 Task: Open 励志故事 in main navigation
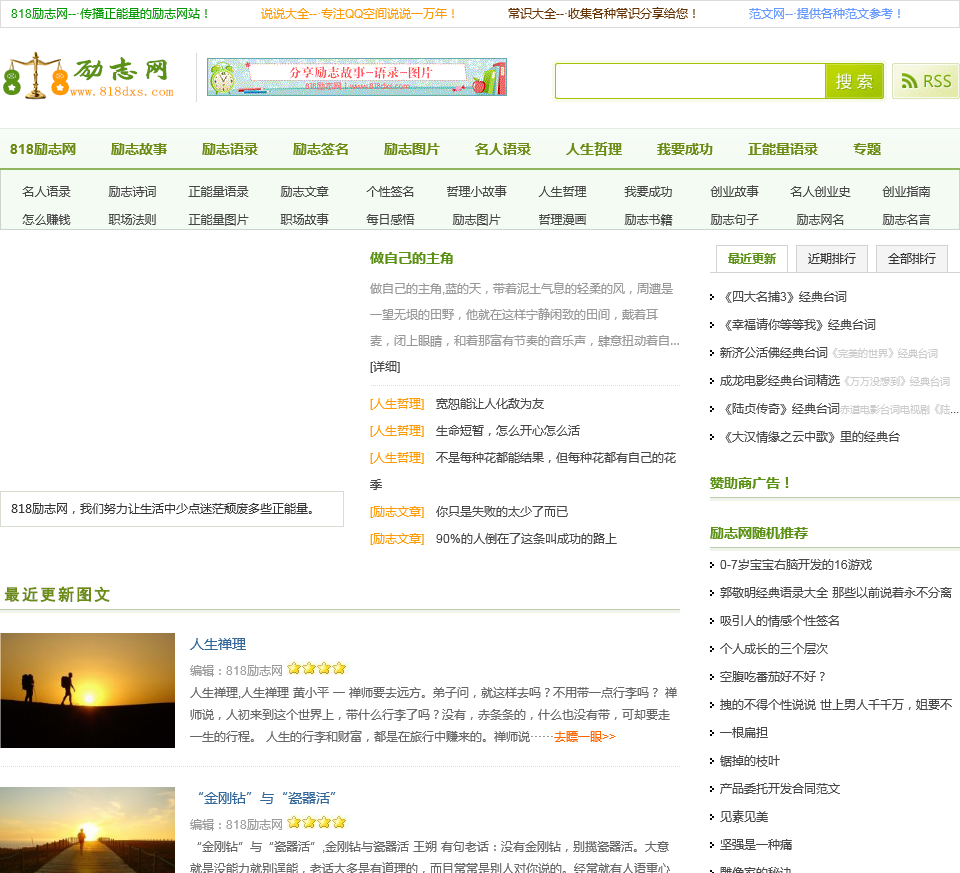[139, 149]
